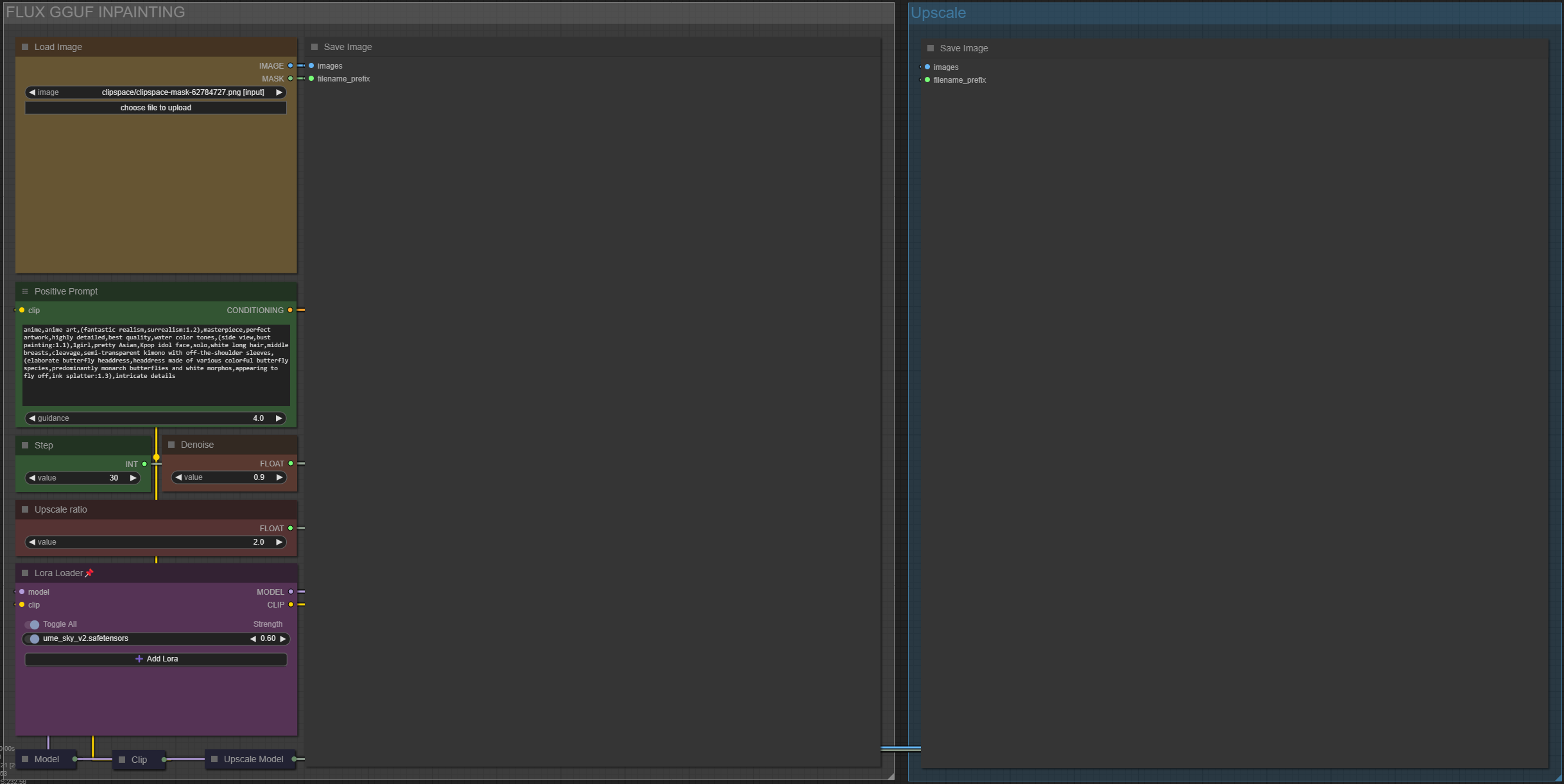Open the image file selector combo
Screen dimensions: 1564x784
(x=156, y=92)
